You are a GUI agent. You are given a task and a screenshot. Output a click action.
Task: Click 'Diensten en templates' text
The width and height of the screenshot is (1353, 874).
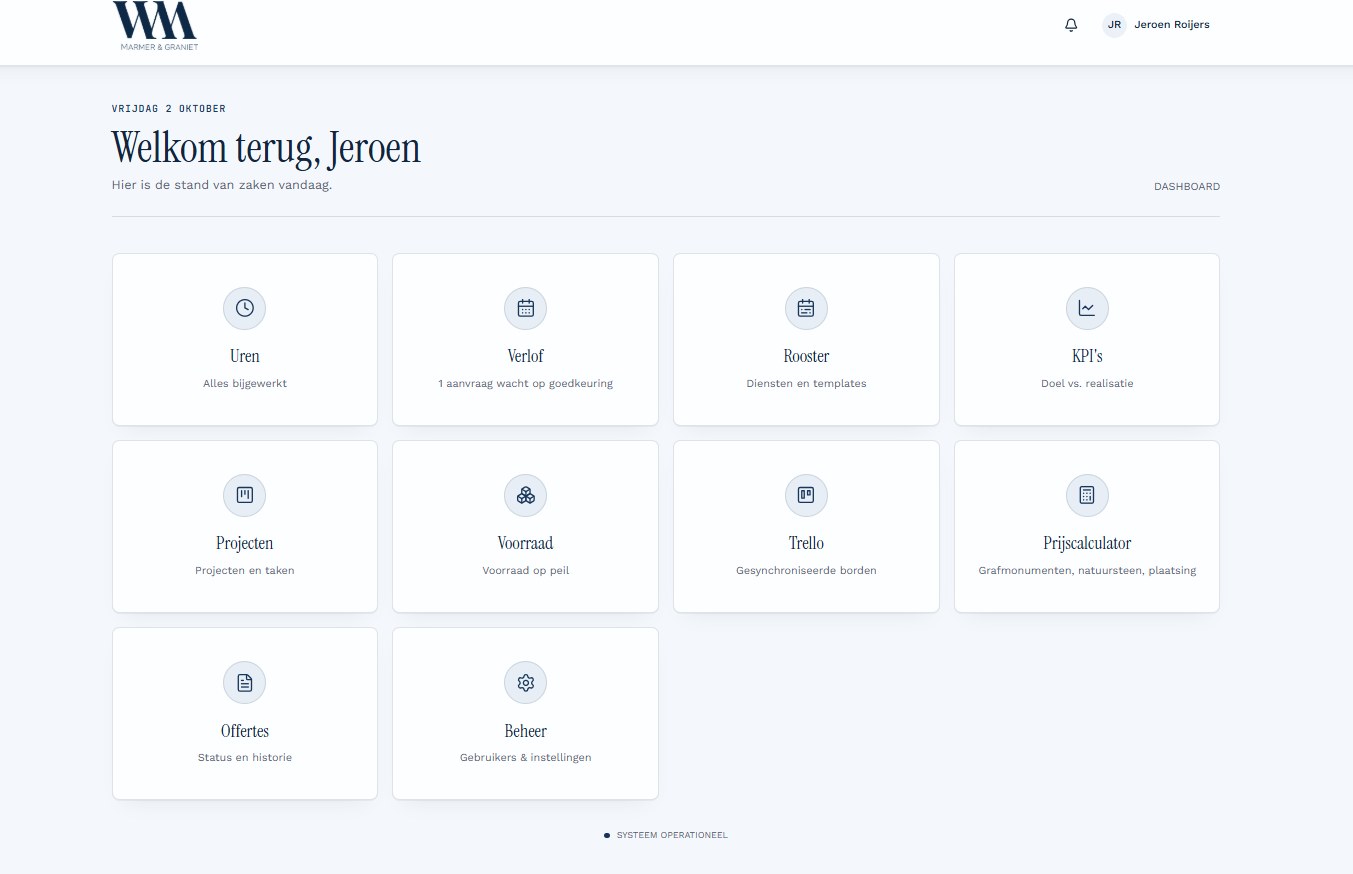pyautogui.click(x=806, y=383)
